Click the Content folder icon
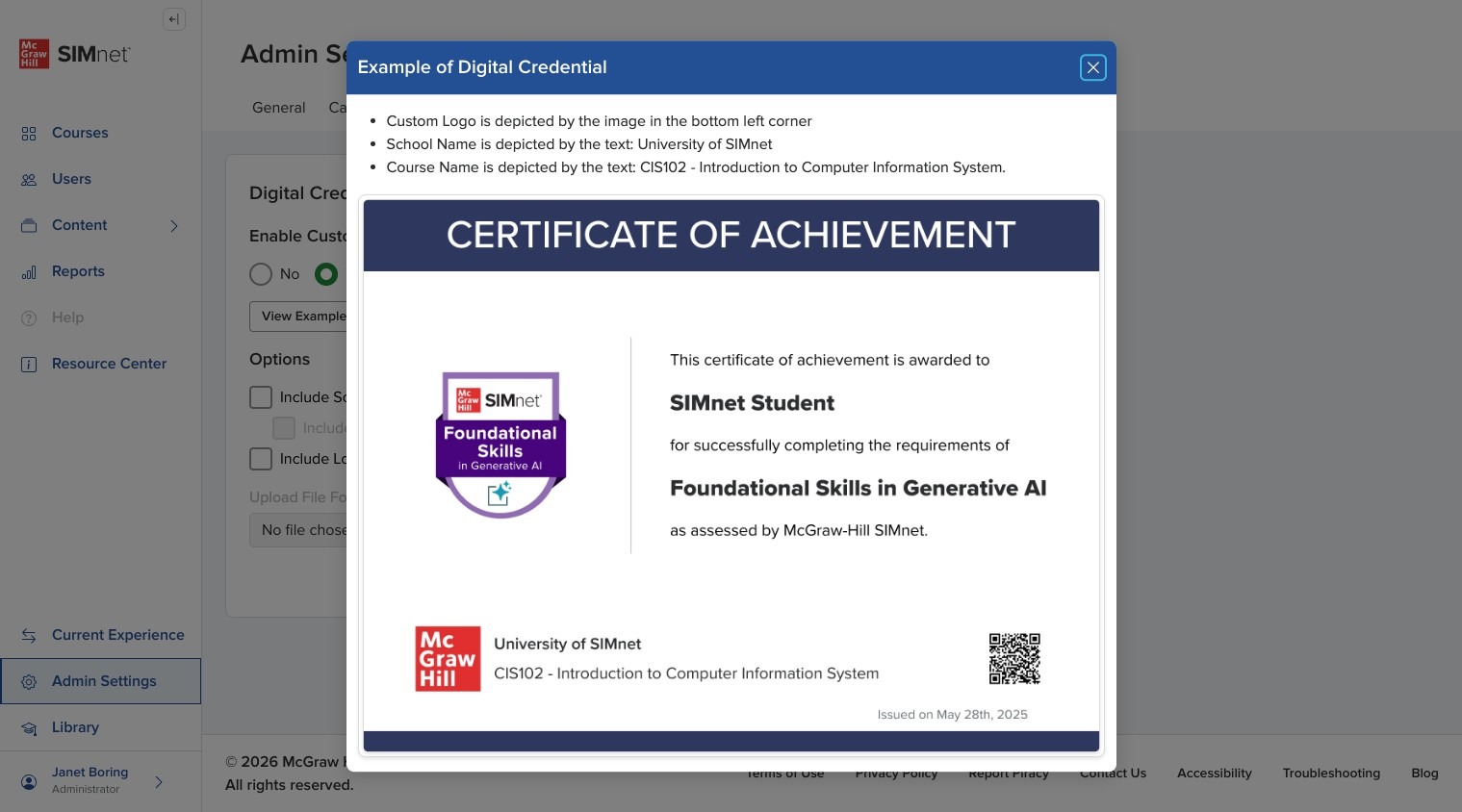This screenshot has height=812, width=1462. tap(29, 226)
